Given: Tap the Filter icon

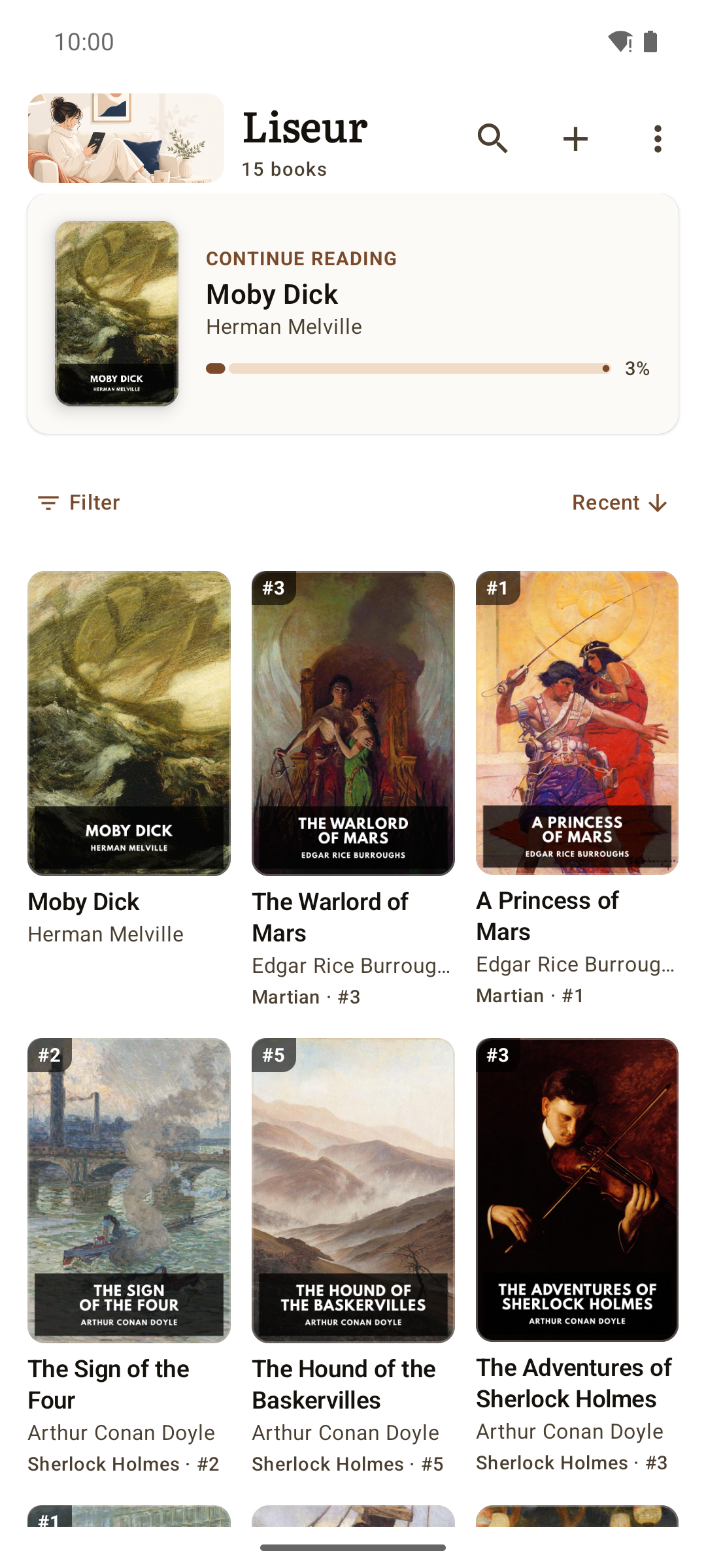Looking at the screenshot, I should 48,502.
